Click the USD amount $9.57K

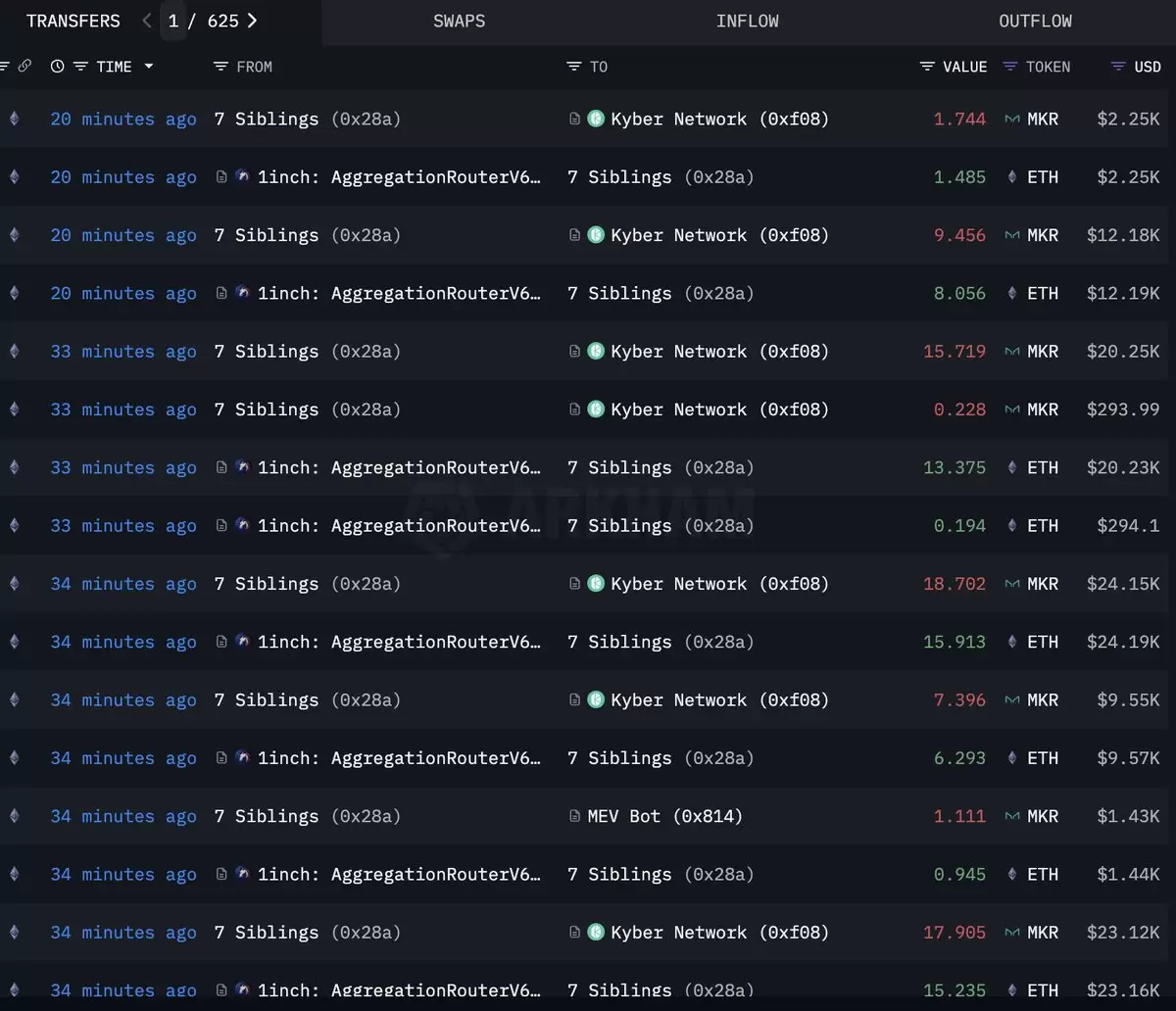pos(1128,758)
